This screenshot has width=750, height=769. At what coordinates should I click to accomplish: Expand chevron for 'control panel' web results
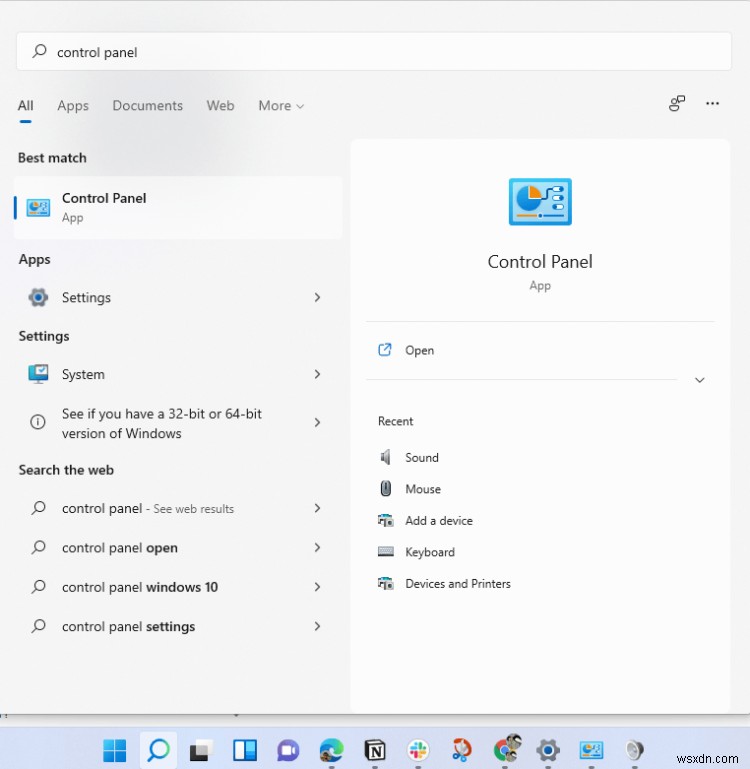[x=317, y=508]
